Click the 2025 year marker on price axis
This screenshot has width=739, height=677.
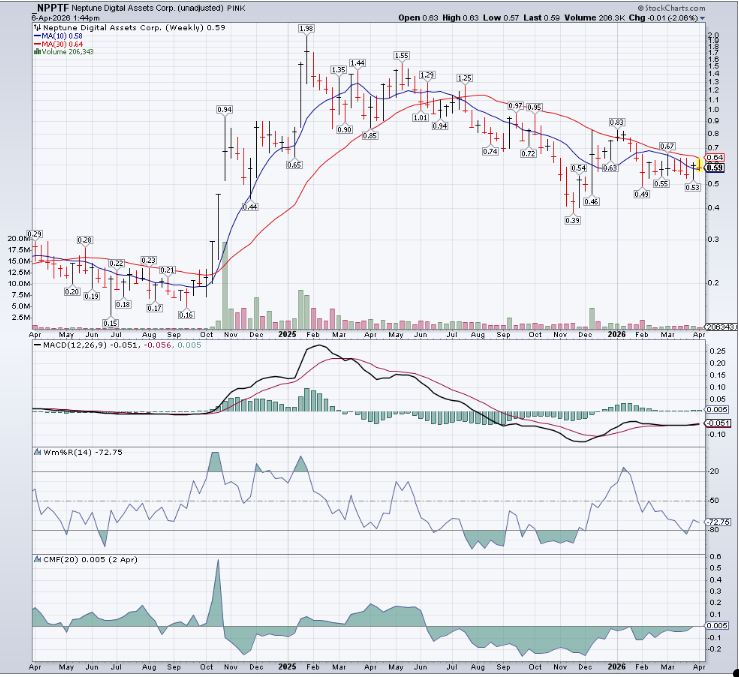pos(287,334)
